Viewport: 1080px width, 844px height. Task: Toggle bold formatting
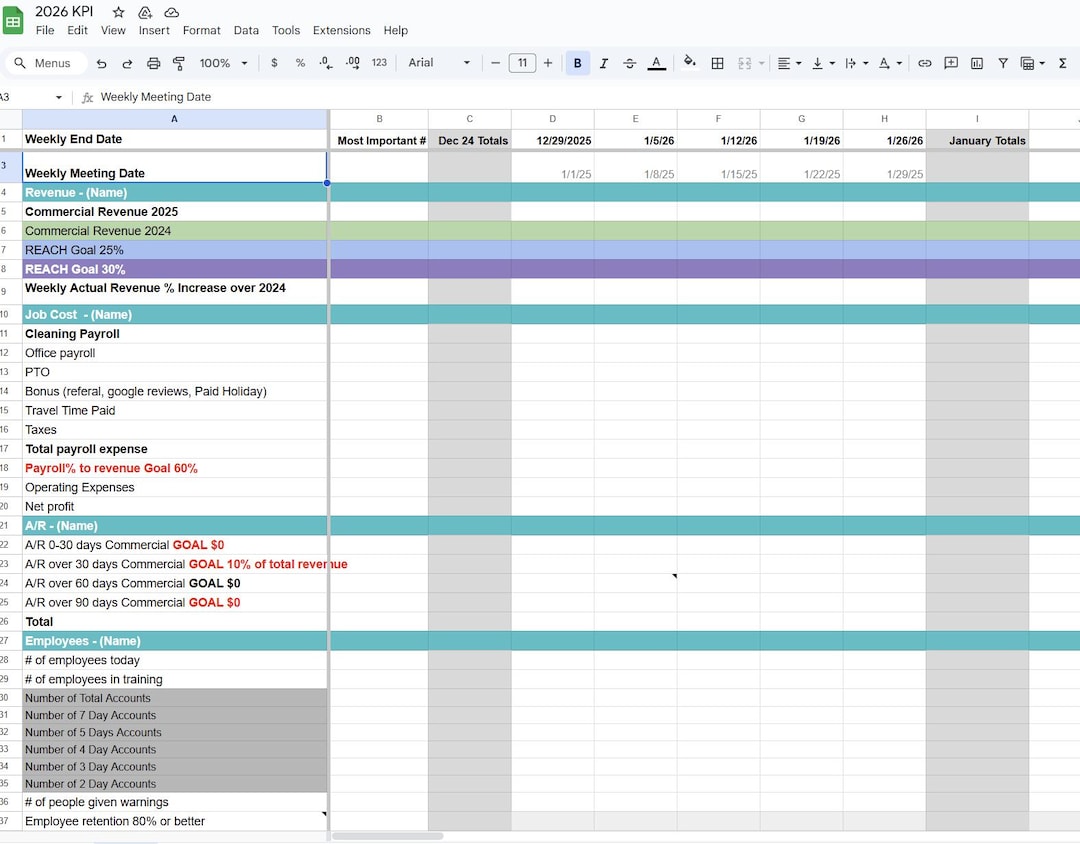click(x=577, y=63)
